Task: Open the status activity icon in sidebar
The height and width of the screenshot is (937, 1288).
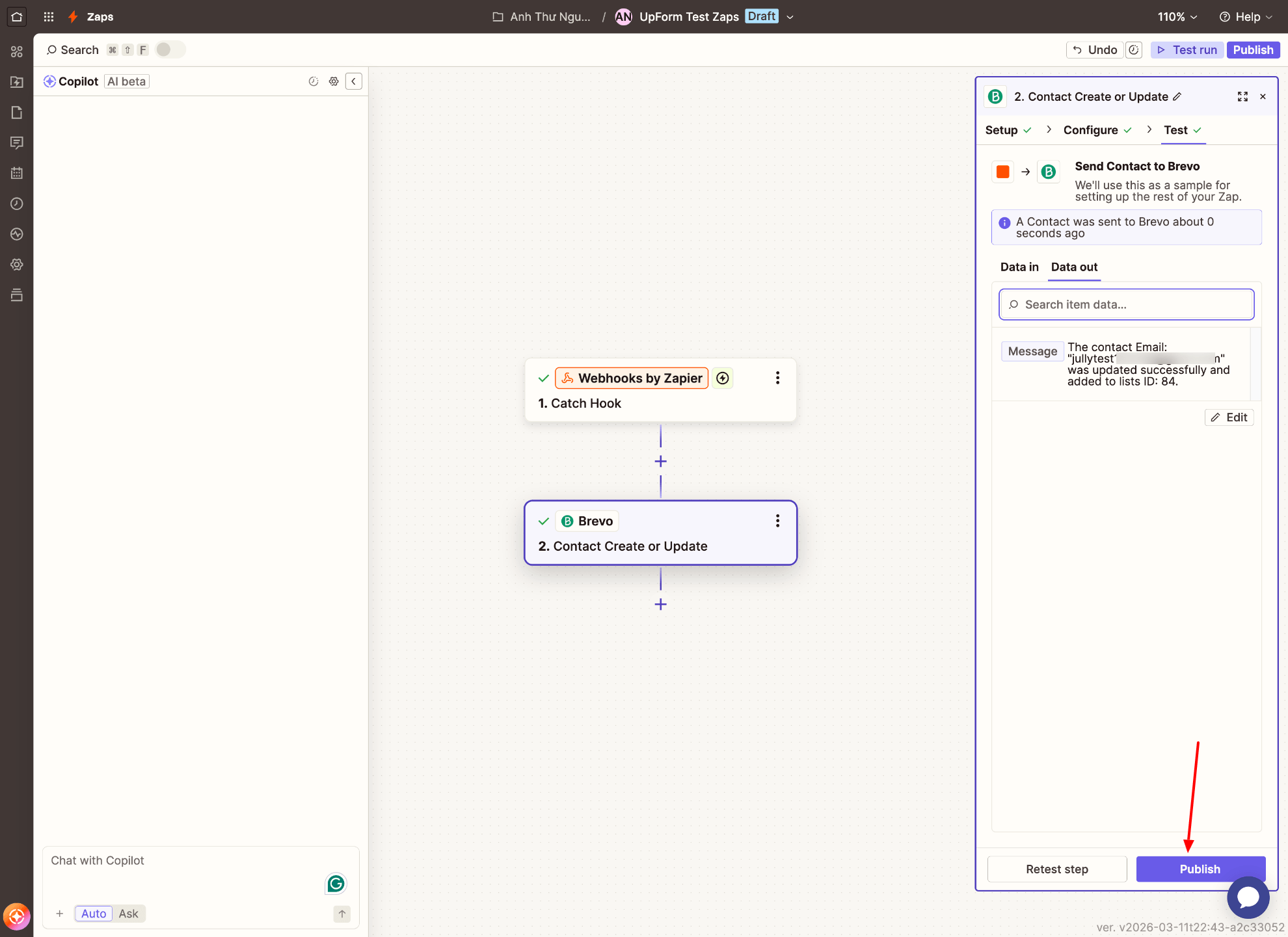Action: point(17,234)
